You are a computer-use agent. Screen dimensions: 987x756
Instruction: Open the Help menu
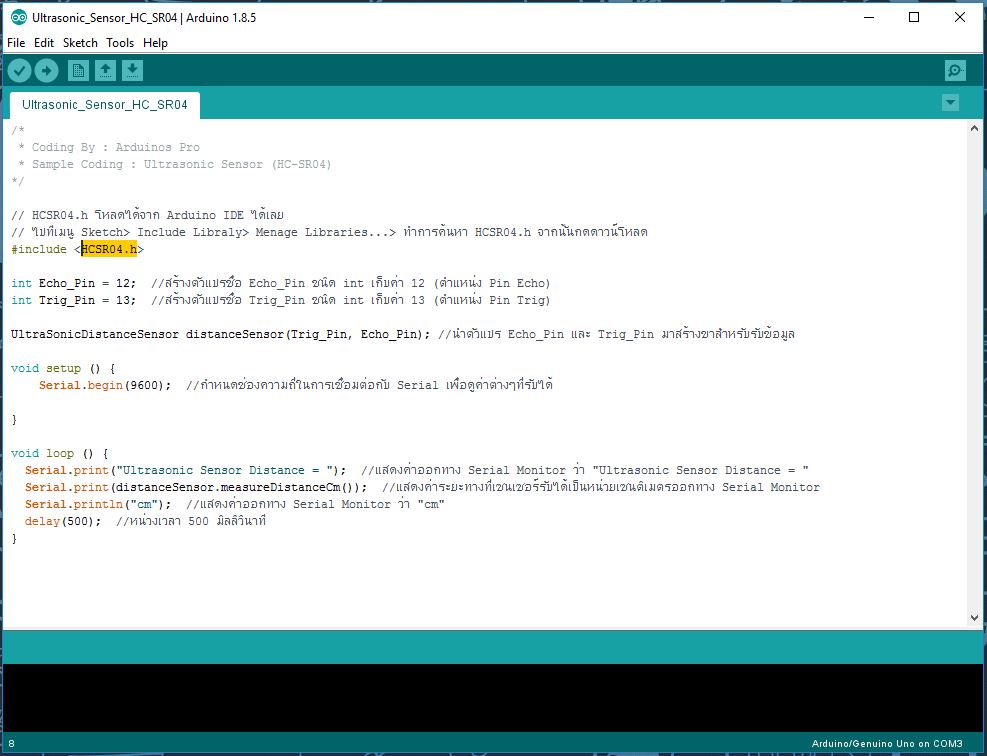click(x=155, y=43)
